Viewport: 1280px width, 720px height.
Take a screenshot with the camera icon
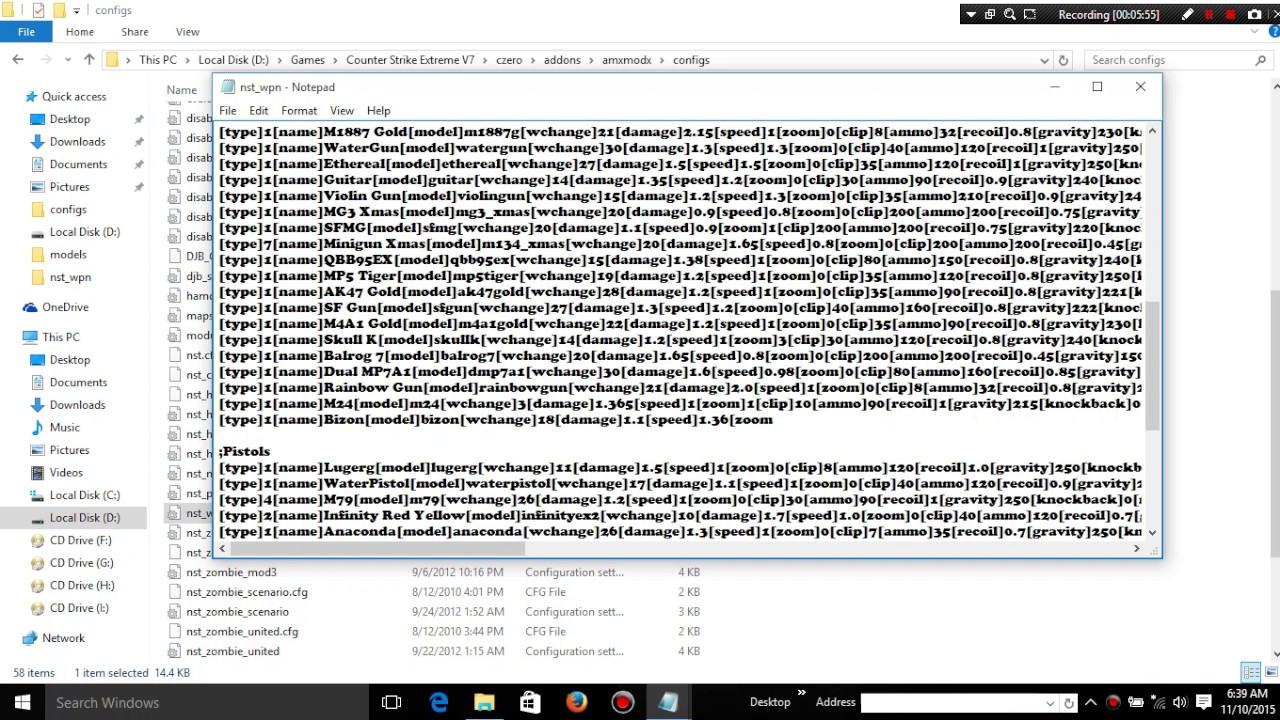(1255, 15)
